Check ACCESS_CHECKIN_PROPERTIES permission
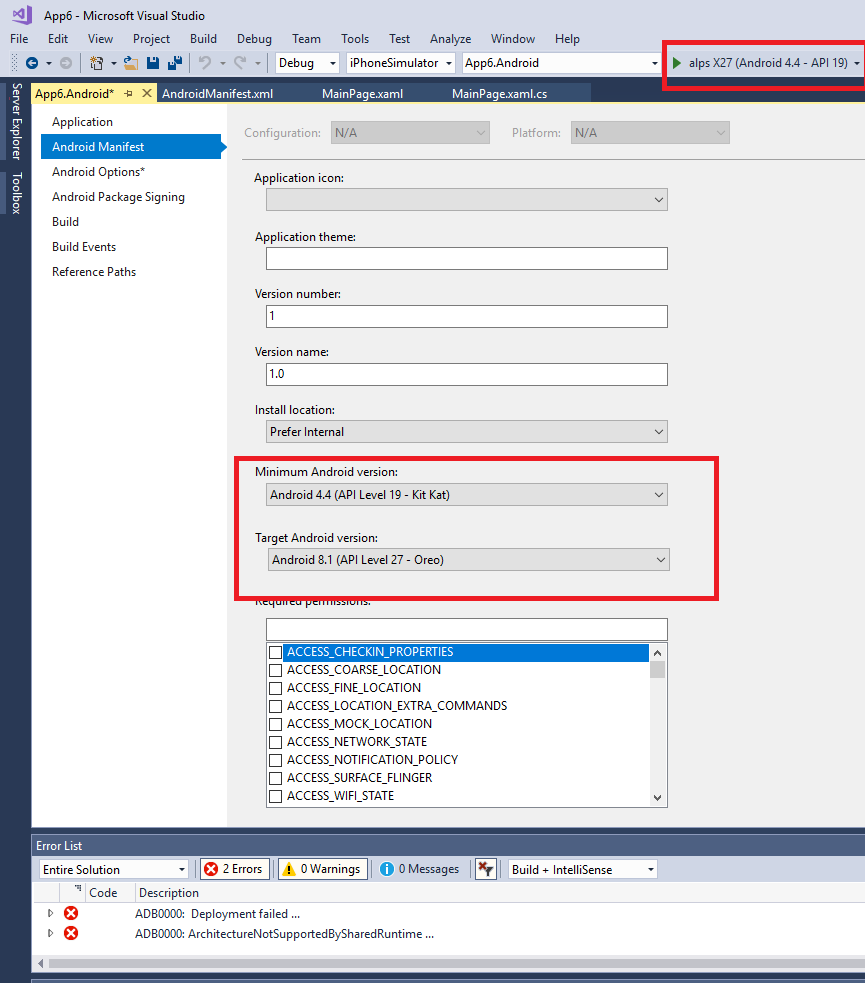This screenshot has width=865, height=983. 275,652
